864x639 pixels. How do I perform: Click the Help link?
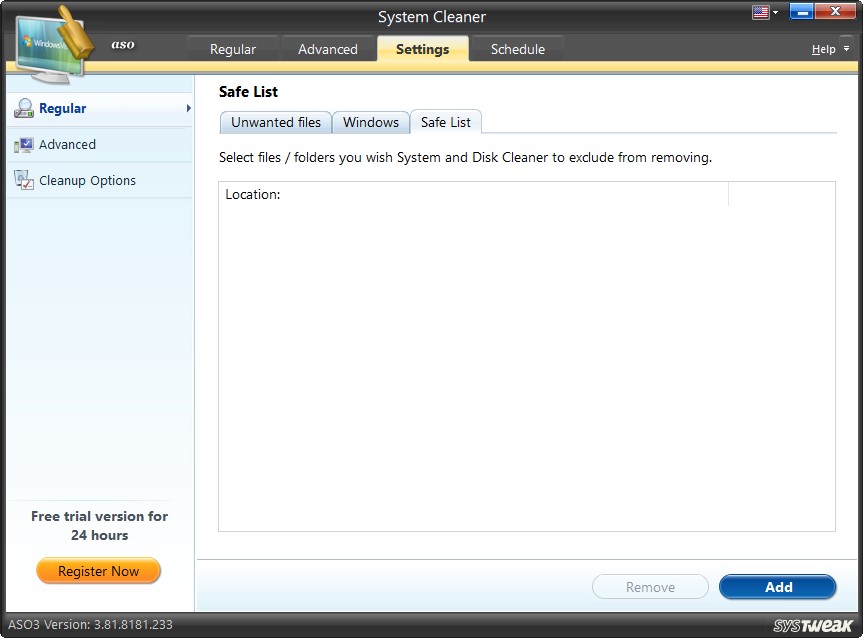click(x=822, y=48)
